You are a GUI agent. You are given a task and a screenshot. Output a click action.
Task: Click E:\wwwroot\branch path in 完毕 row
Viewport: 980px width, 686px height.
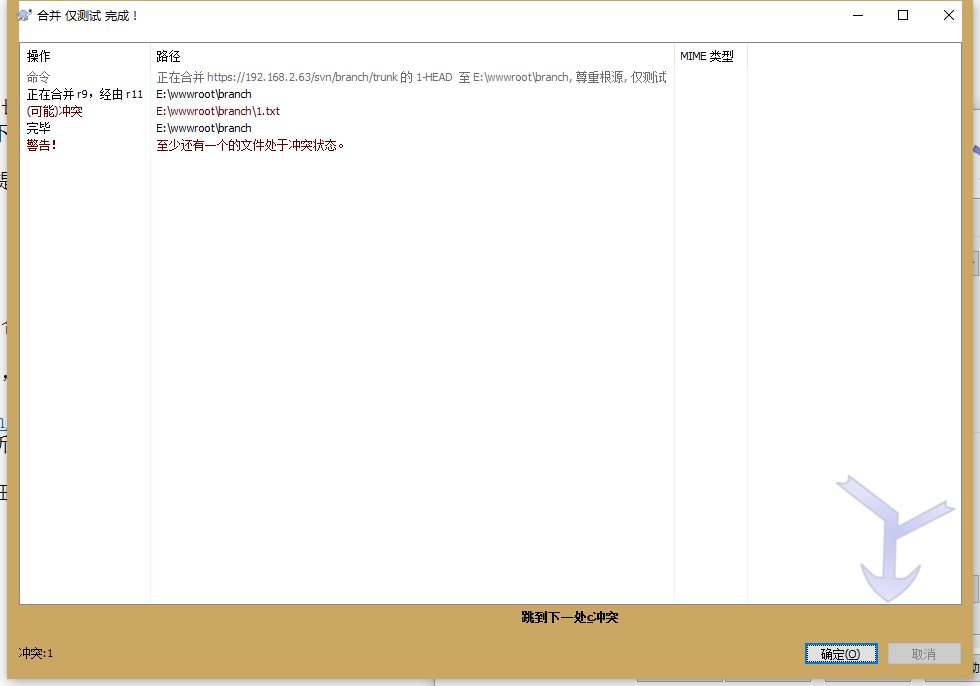pos(204,127)
